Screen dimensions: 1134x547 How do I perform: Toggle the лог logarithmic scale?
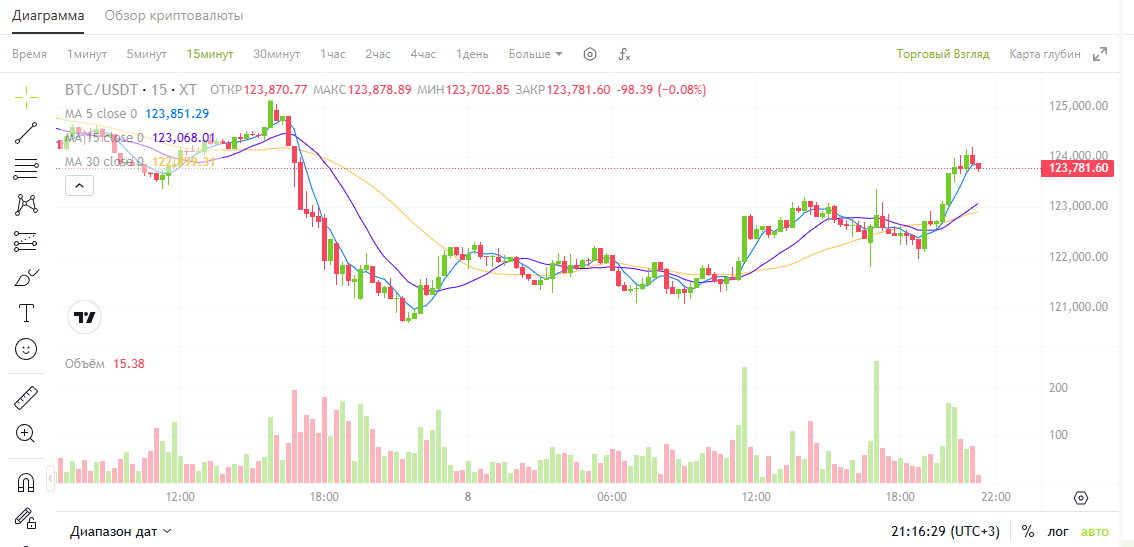click(1059, 531)
